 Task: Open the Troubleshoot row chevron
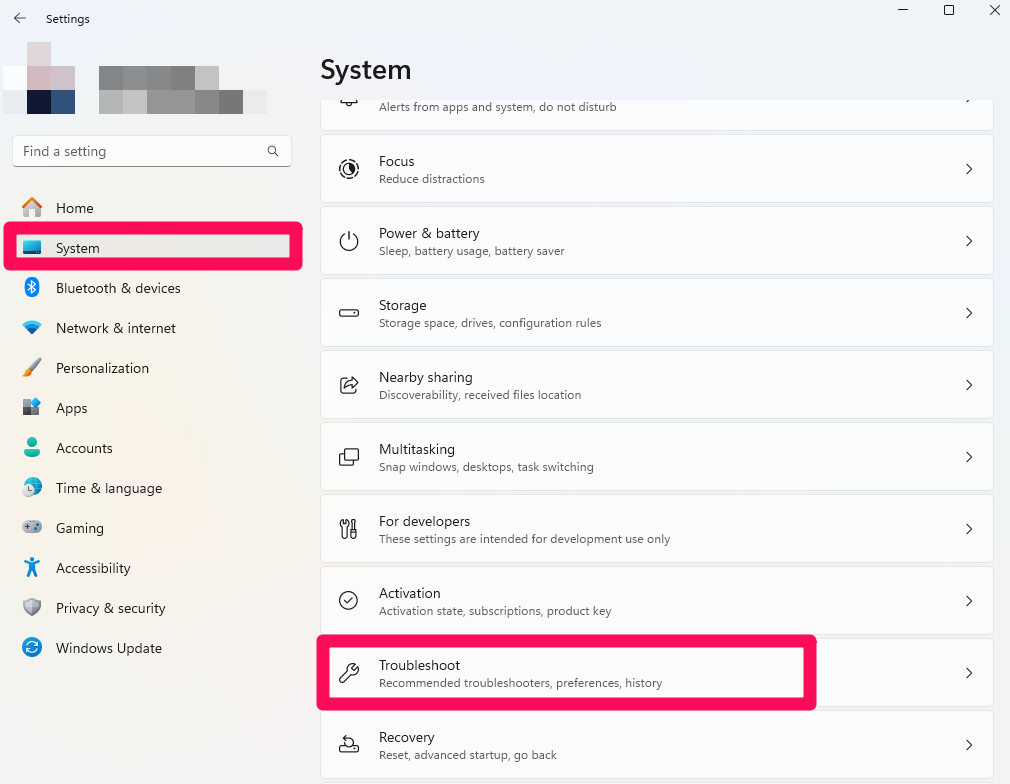pyautogui.click(x=969, y=673)
